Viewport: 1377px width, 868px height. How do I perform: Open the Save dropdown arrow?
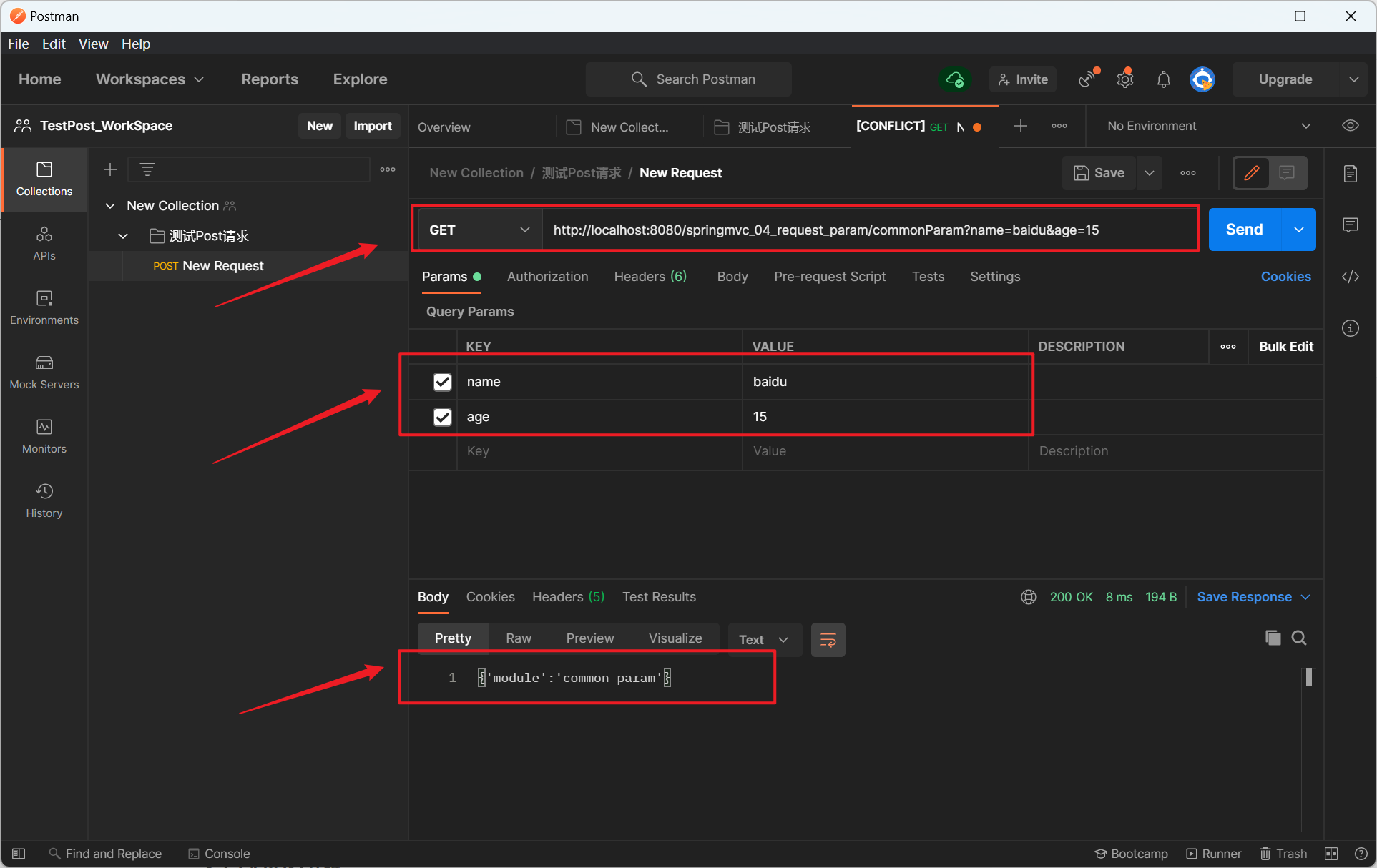click(x=1150, y=173)
